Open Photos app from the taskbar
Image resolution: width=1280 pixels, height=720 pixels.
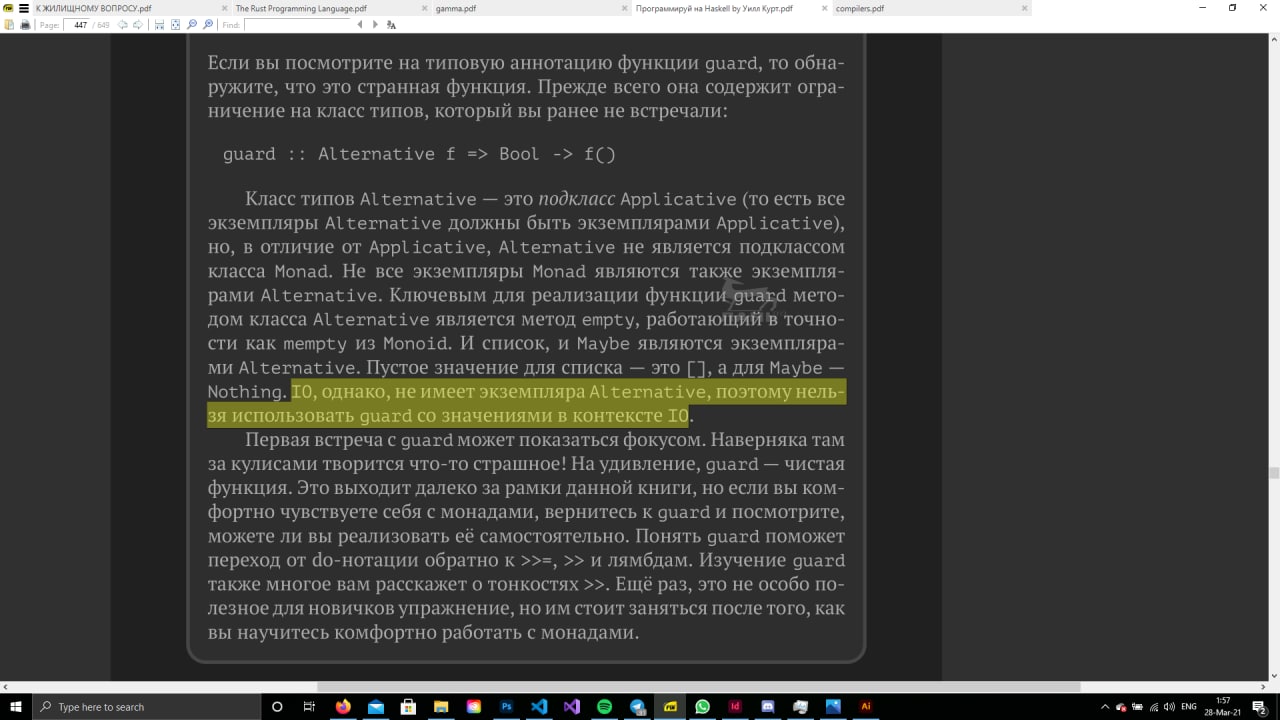(833, 706)
